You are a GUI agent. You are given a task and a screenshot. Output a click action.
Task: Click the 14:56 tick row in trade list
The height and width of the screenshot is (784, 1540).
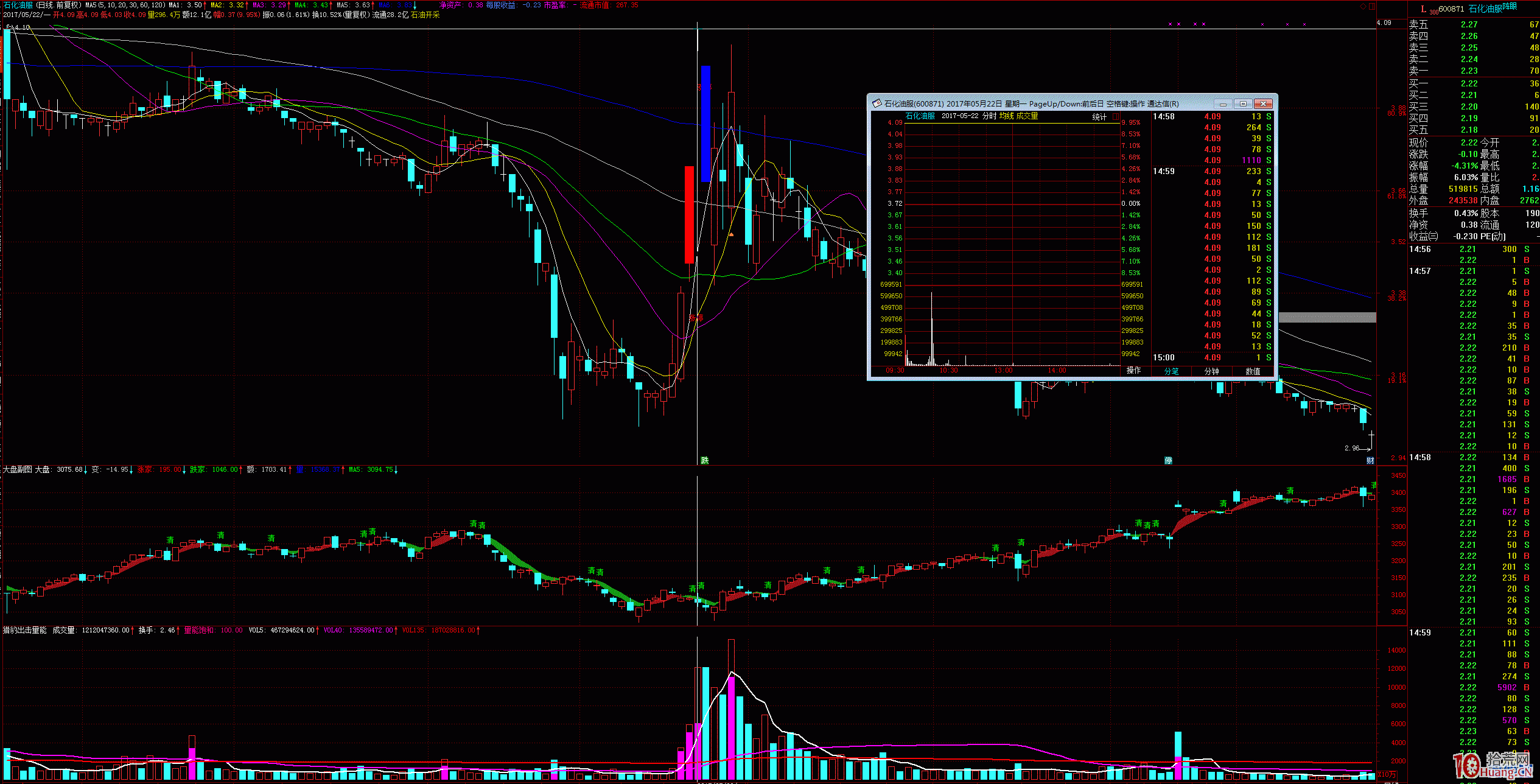pos(1474,249)
